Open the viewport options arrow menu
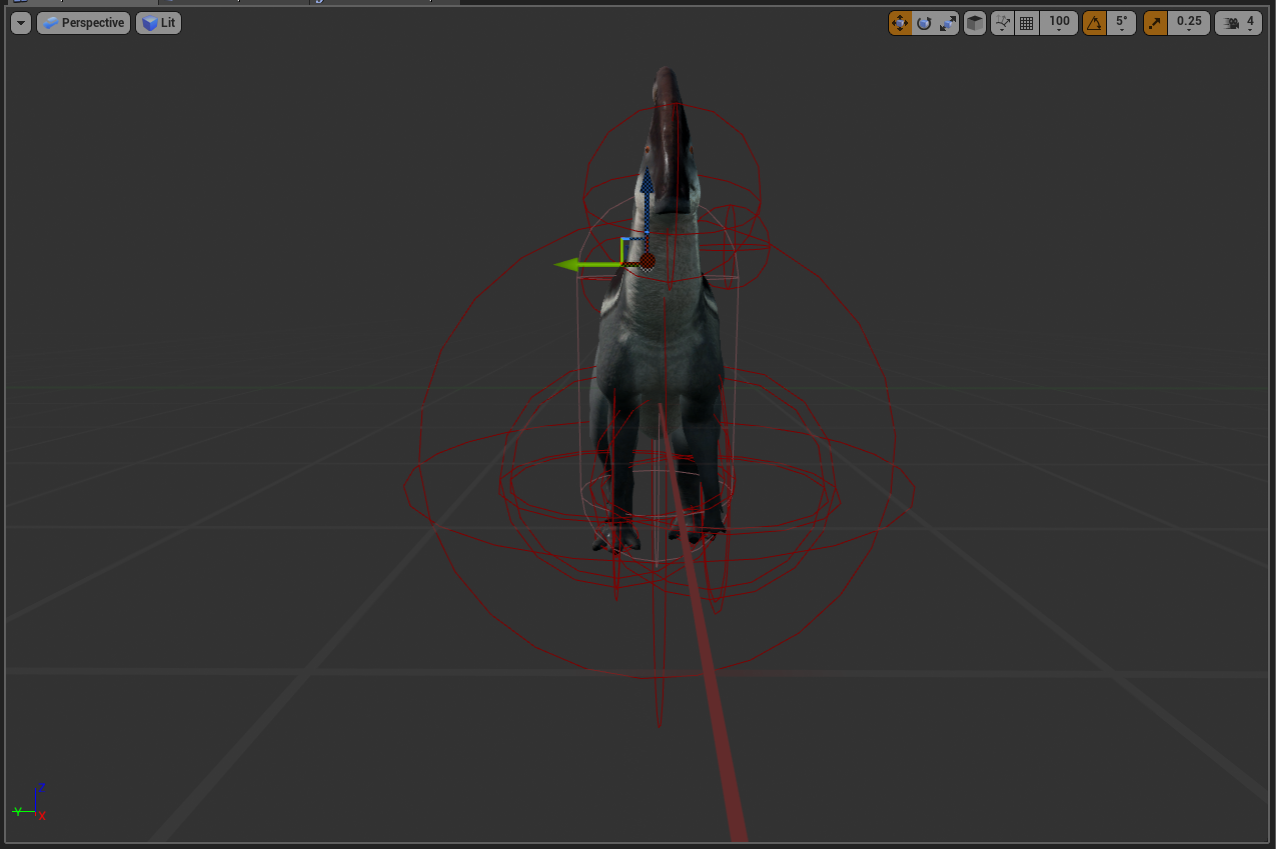 [x=21, y=23]
